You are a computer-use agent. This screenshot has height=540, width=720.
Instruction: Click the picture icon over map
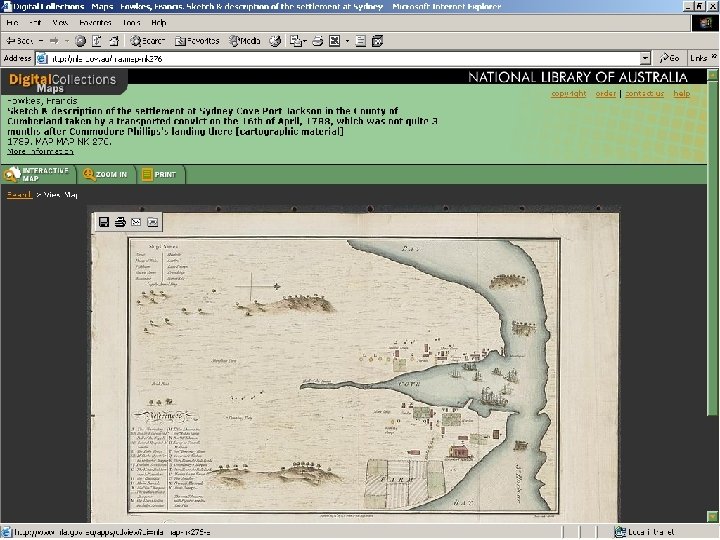point(152,222)
